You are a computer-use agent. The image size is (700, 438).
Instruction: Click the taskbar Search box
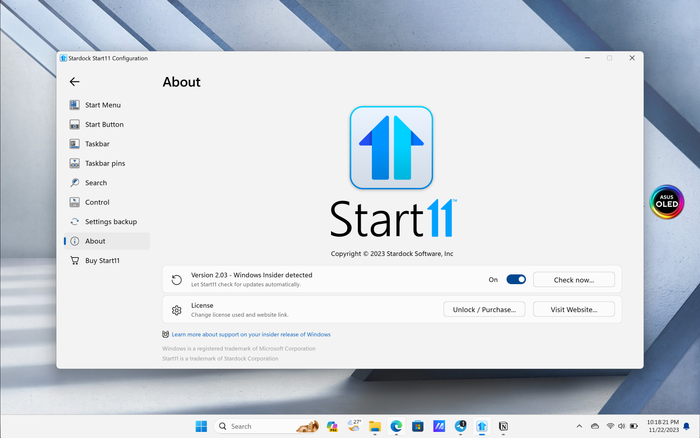[x=267, y=426]
